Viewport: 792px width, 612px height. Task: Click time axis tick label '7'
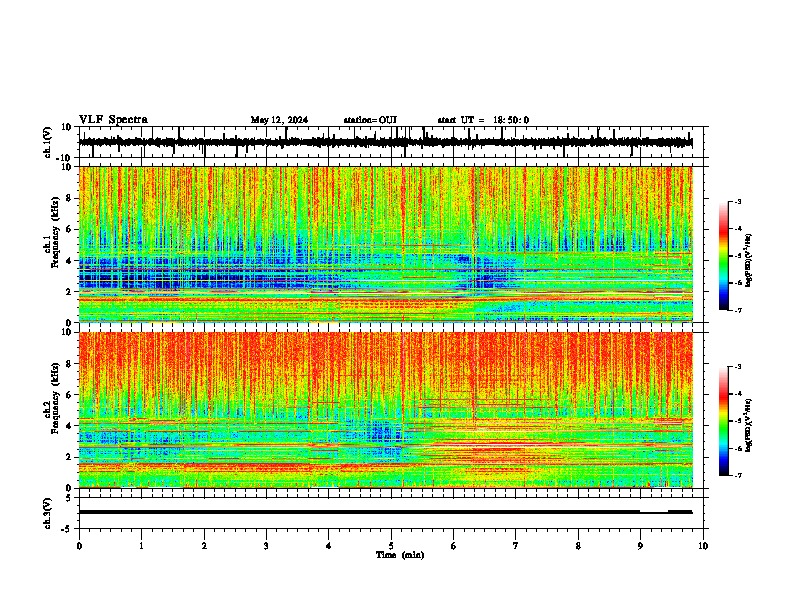click(x=516, y=546)
